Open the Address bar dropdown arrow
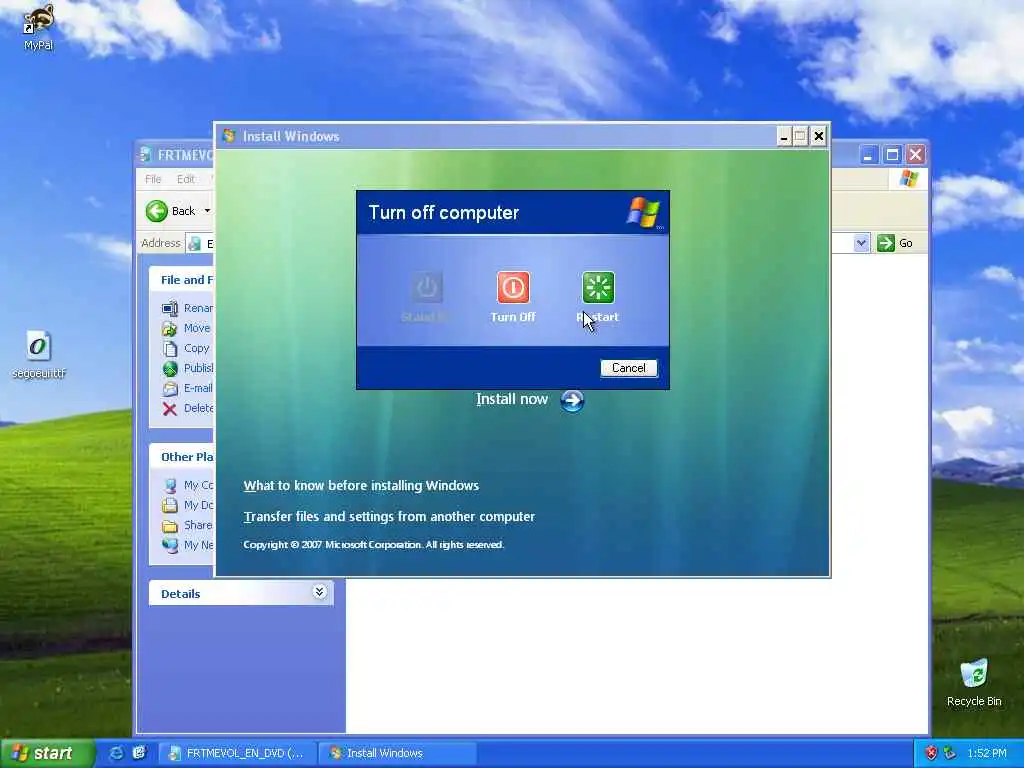 pyautogui.click(x=861, y=243)
